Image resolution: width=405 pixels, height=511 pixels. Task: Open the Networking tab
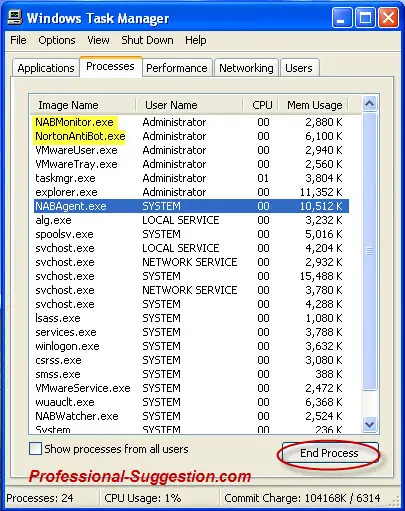246,68
